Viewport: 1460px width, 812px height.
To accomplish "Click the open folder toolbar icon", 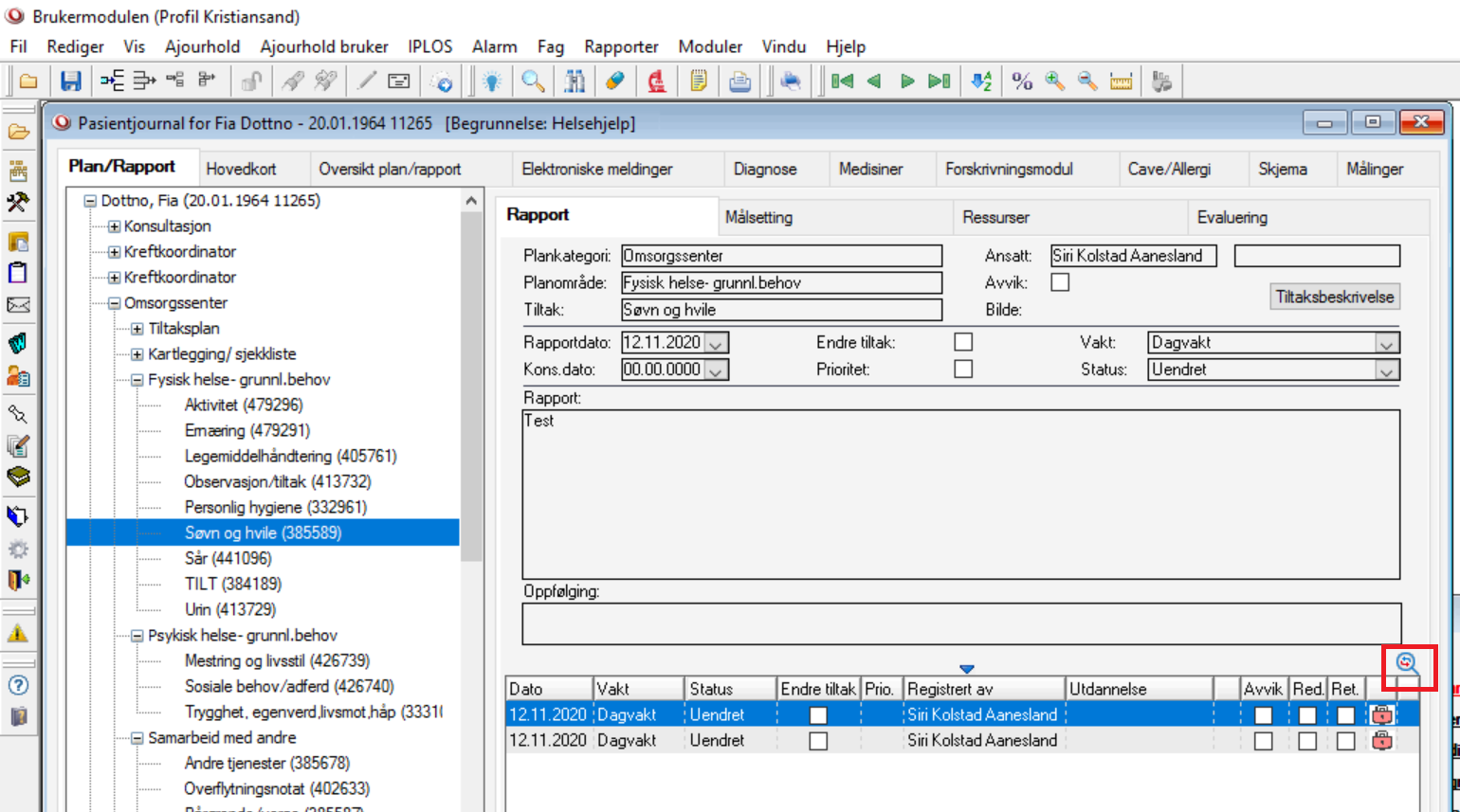I will coord(28,81).
